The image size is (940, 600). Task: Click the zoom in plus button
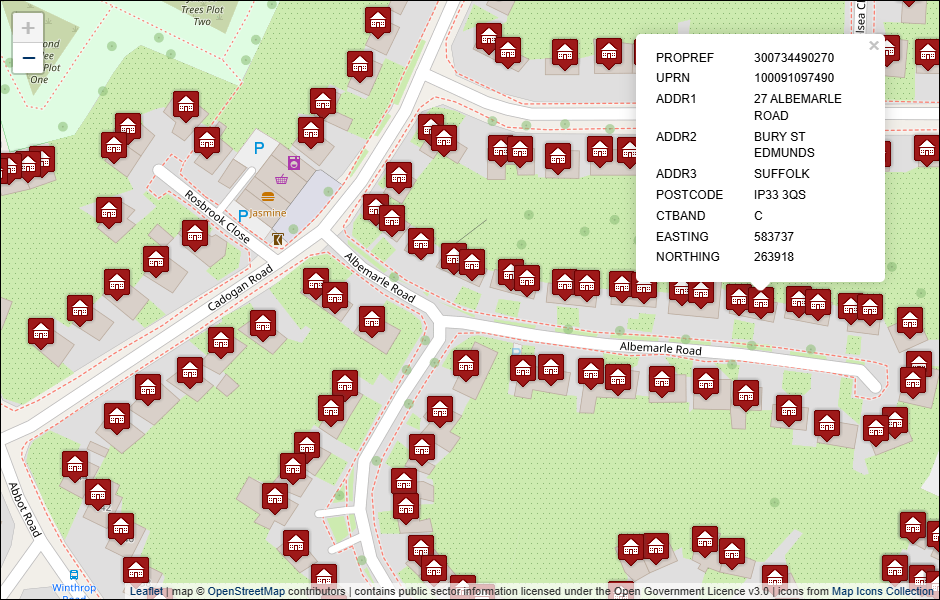click(28, 28)
